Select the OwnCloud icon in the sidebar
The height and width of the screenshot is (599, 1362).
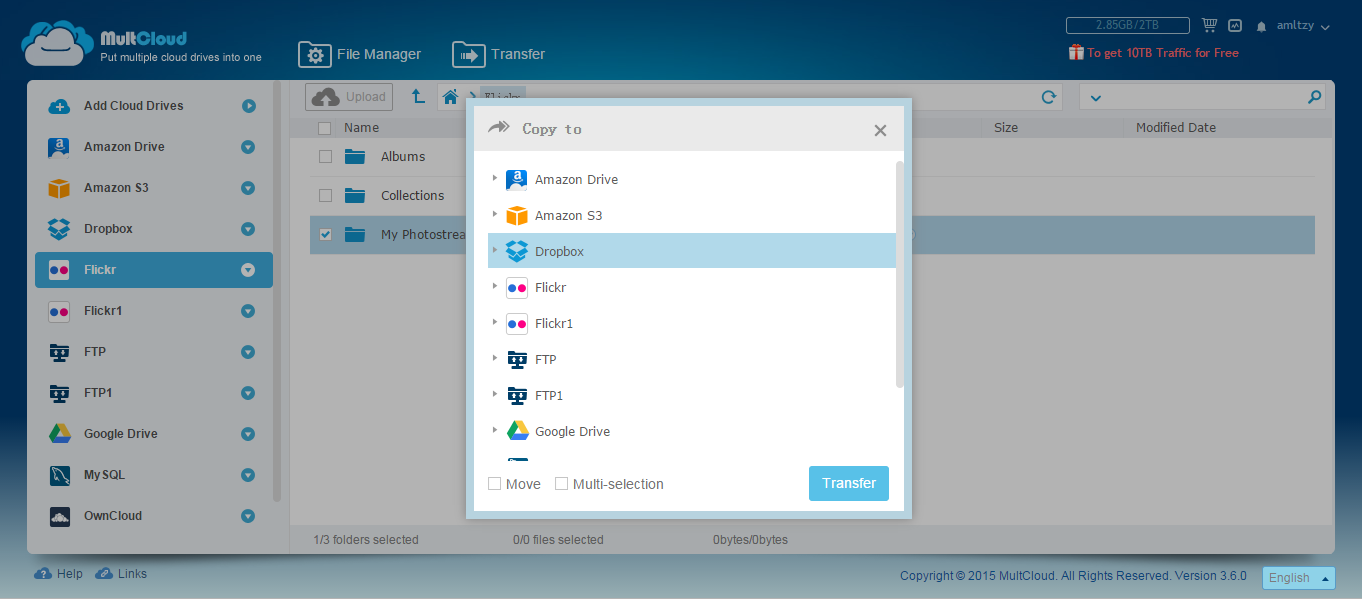pyautogui.click(x=59, y=516)
